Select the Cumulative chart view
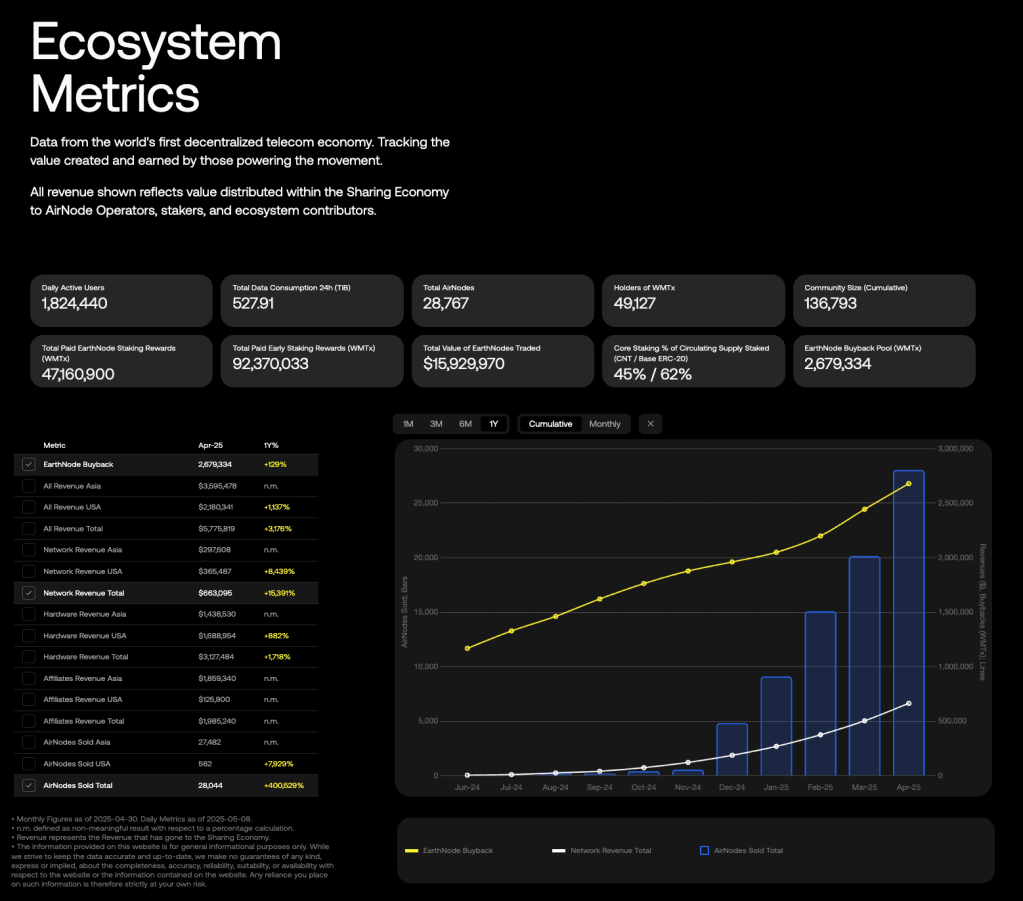 click(x=550, y=424)
